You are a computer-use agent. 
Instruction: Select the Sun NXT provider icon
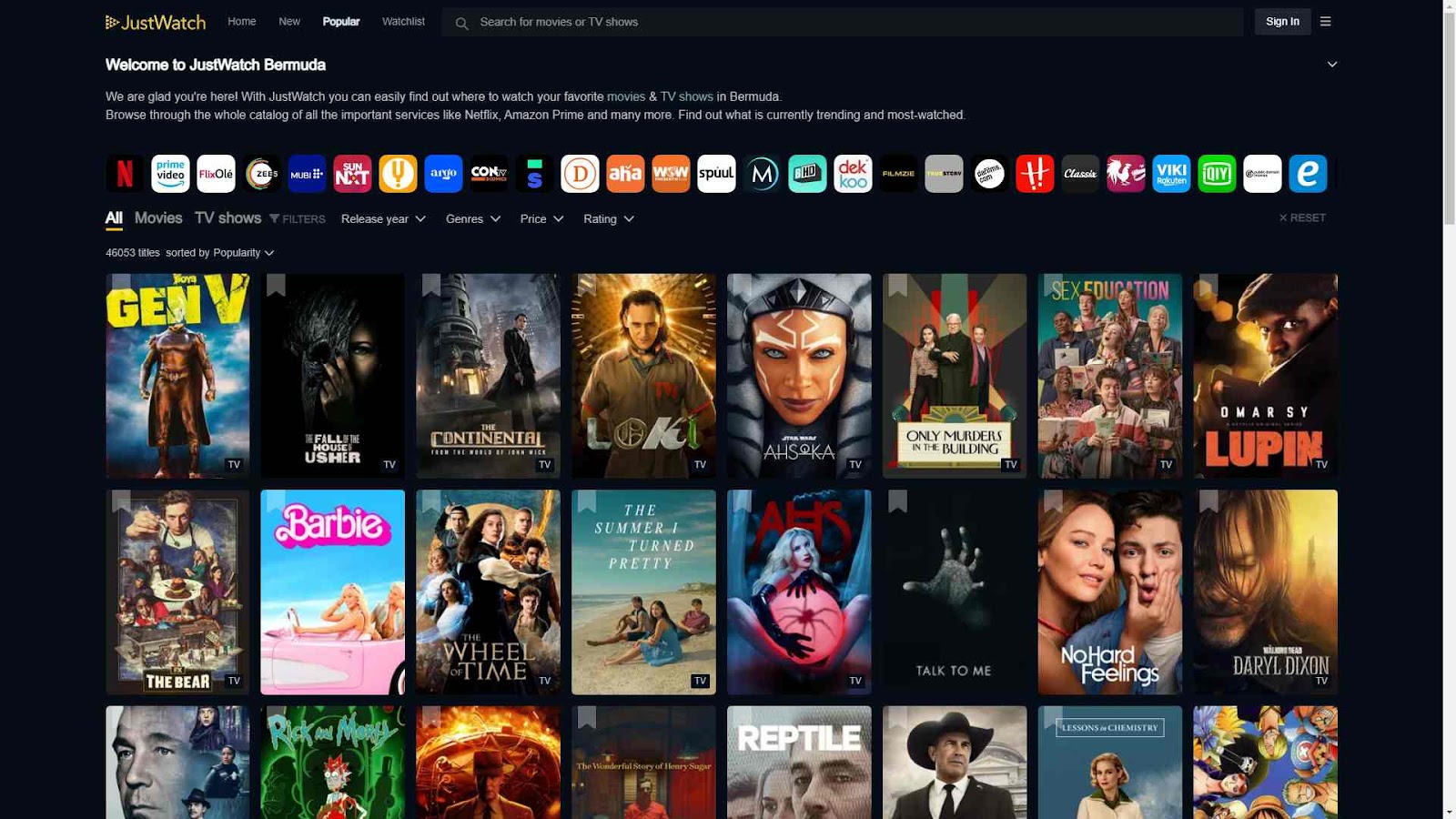click(x=352, y=174)
